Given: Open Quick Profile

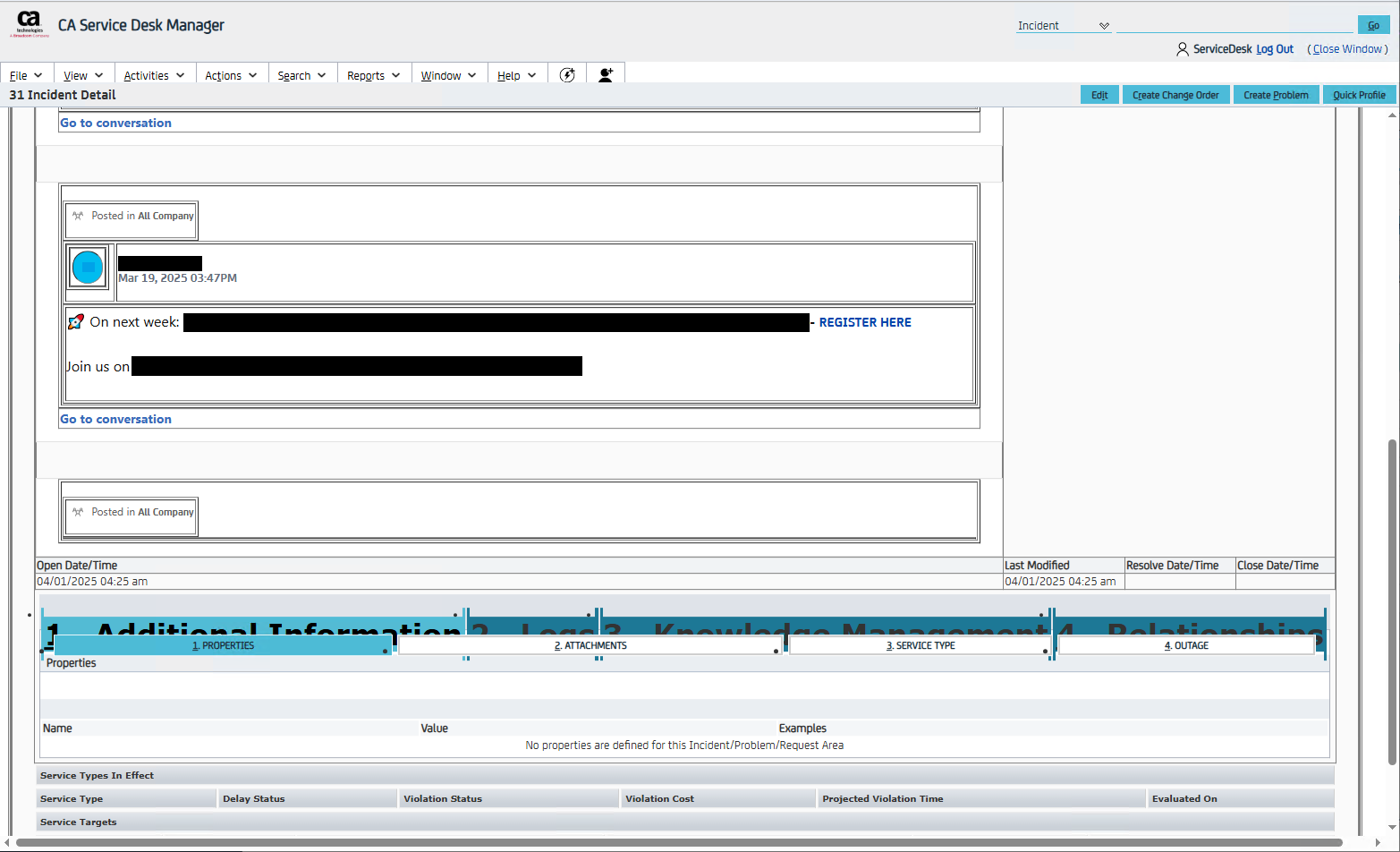Looking at the screenshot, I should click(x=1359, y=95).
